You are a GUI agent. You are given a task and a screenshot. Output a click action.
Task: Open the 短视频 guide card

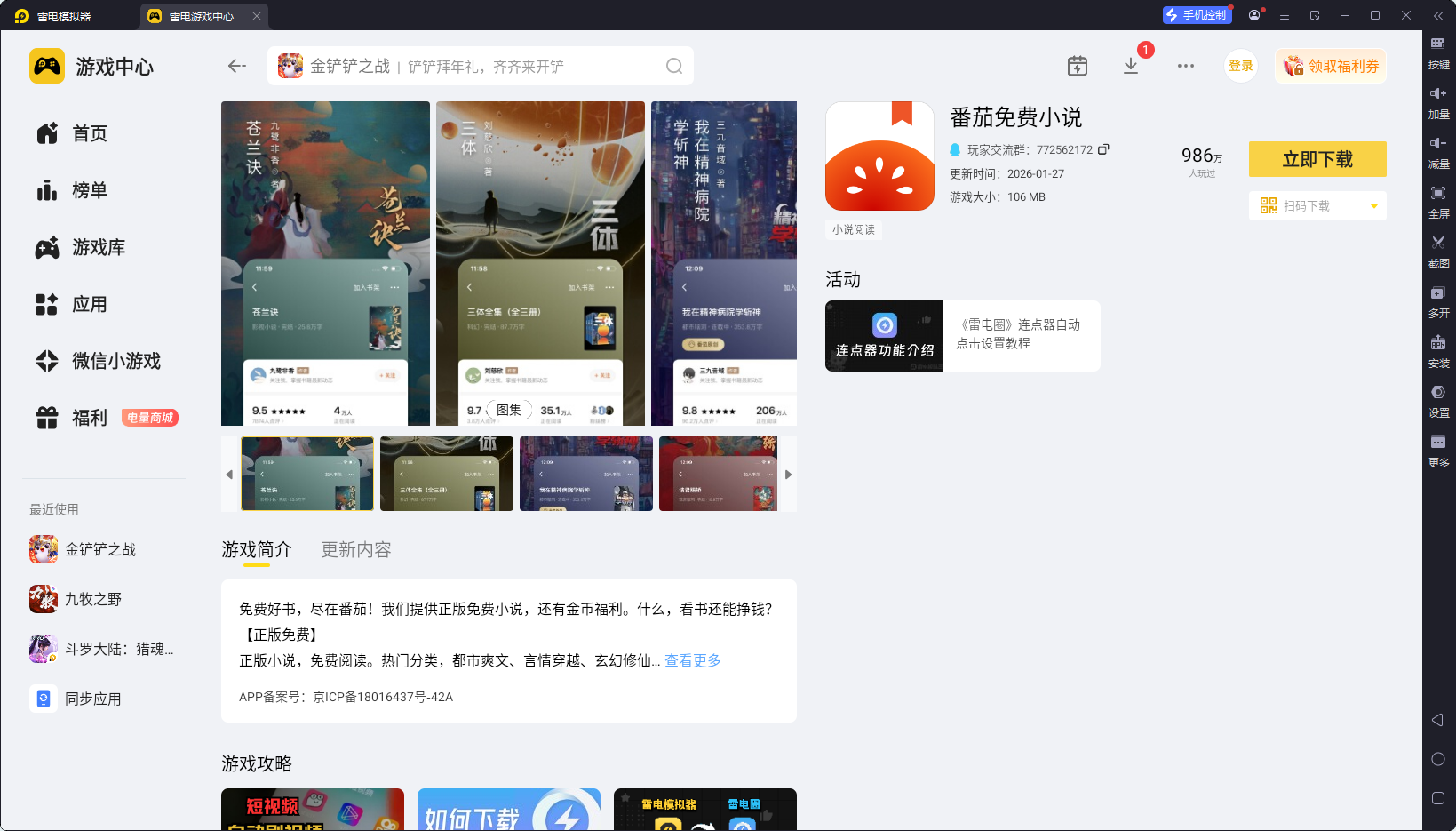coord(313,809)
